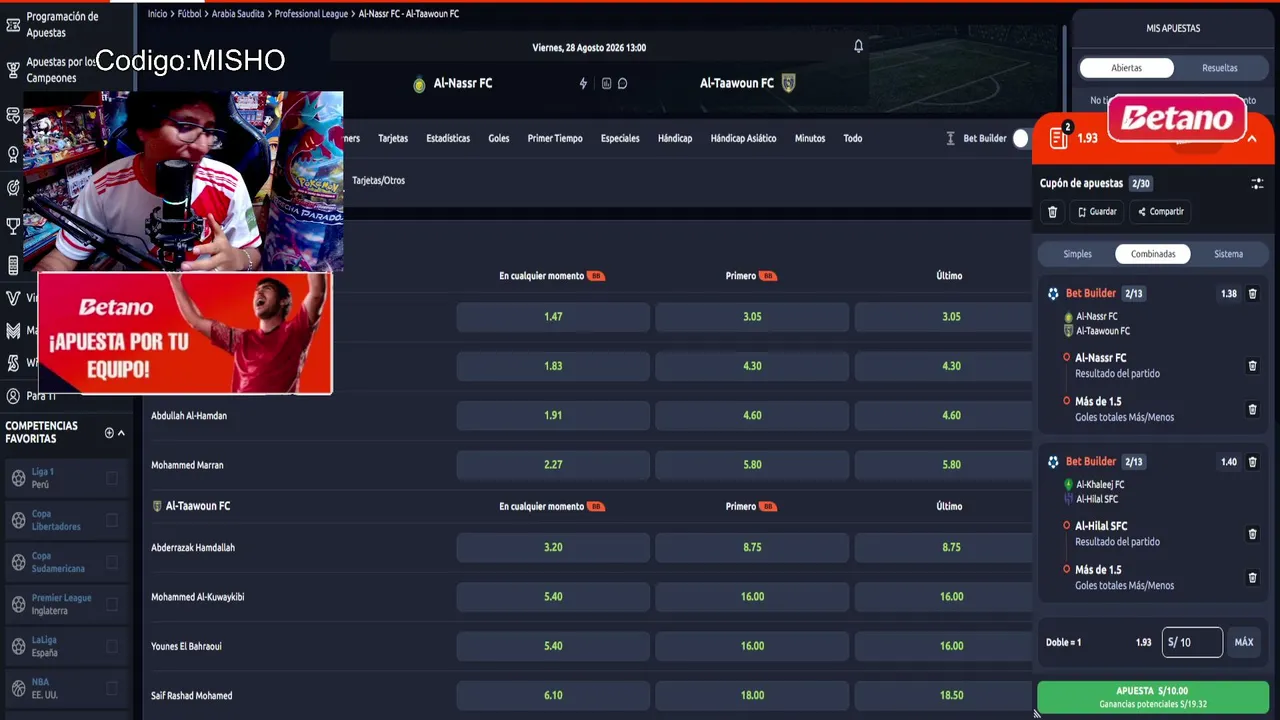Clear the whole bet slip with trash icon

click(x=1052, y=212)
